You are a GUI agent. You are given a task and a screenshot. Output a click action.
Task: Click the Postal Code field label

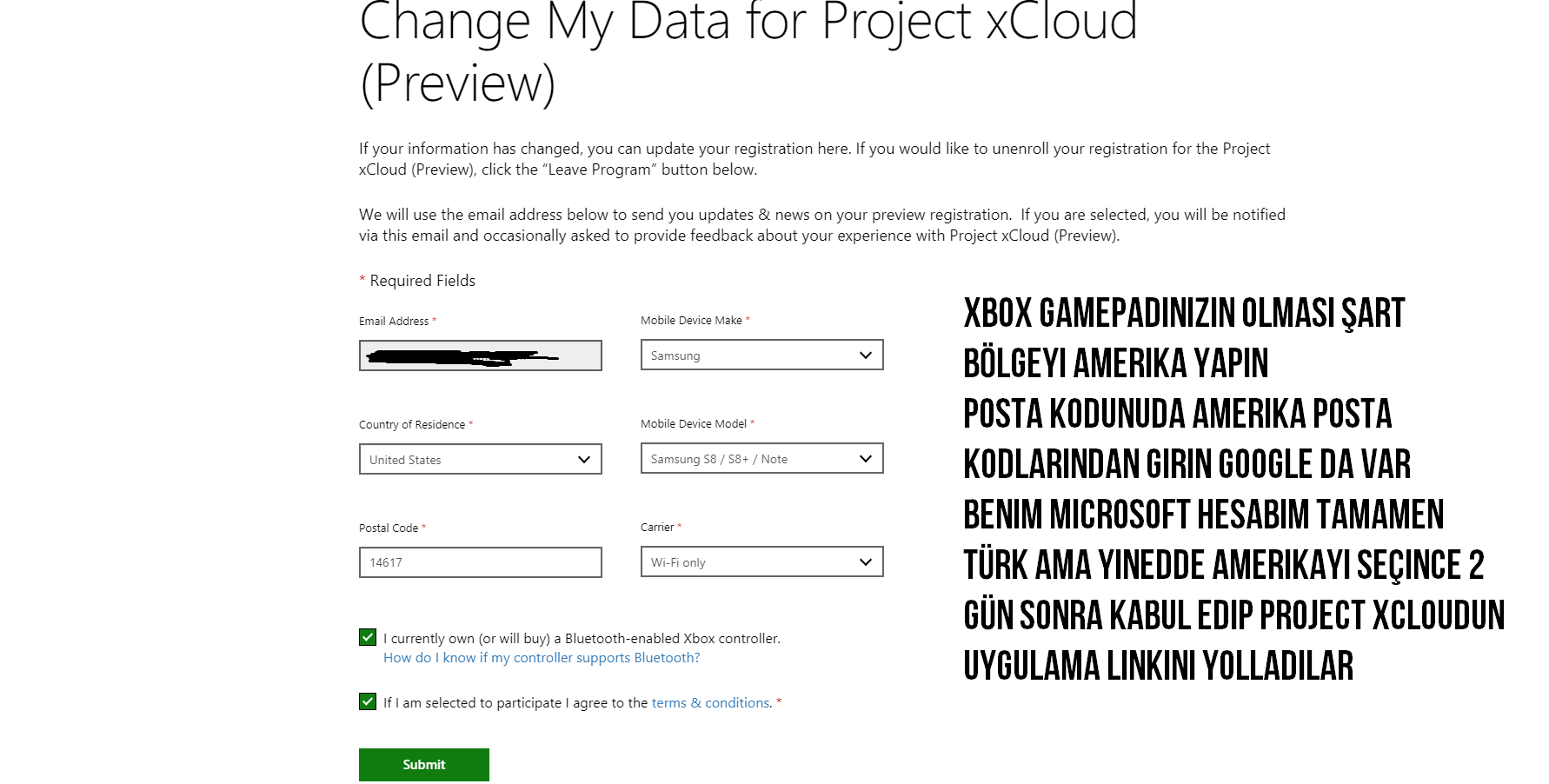389,528
